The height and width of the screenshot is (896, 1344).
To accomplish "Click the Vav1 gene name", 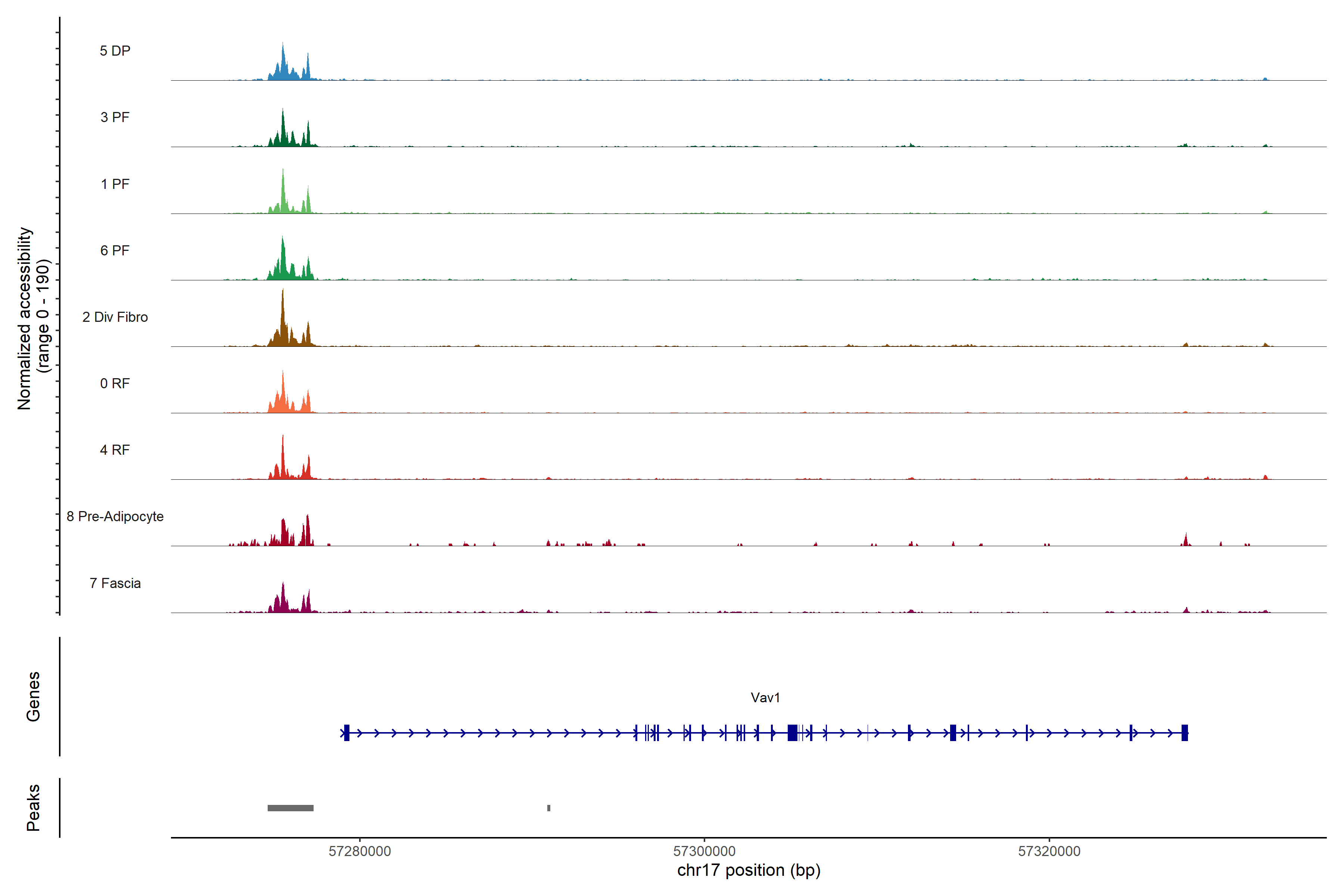I will pyautogui.click(x=765, y=697).
